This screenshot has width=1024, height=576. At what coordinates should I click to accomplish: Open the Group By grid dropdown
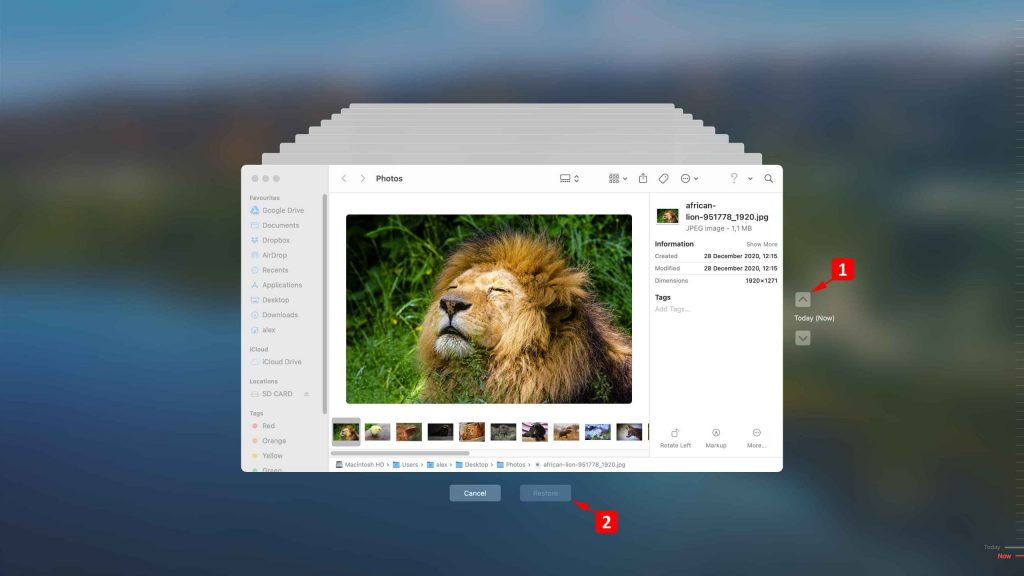coord(617,178)
